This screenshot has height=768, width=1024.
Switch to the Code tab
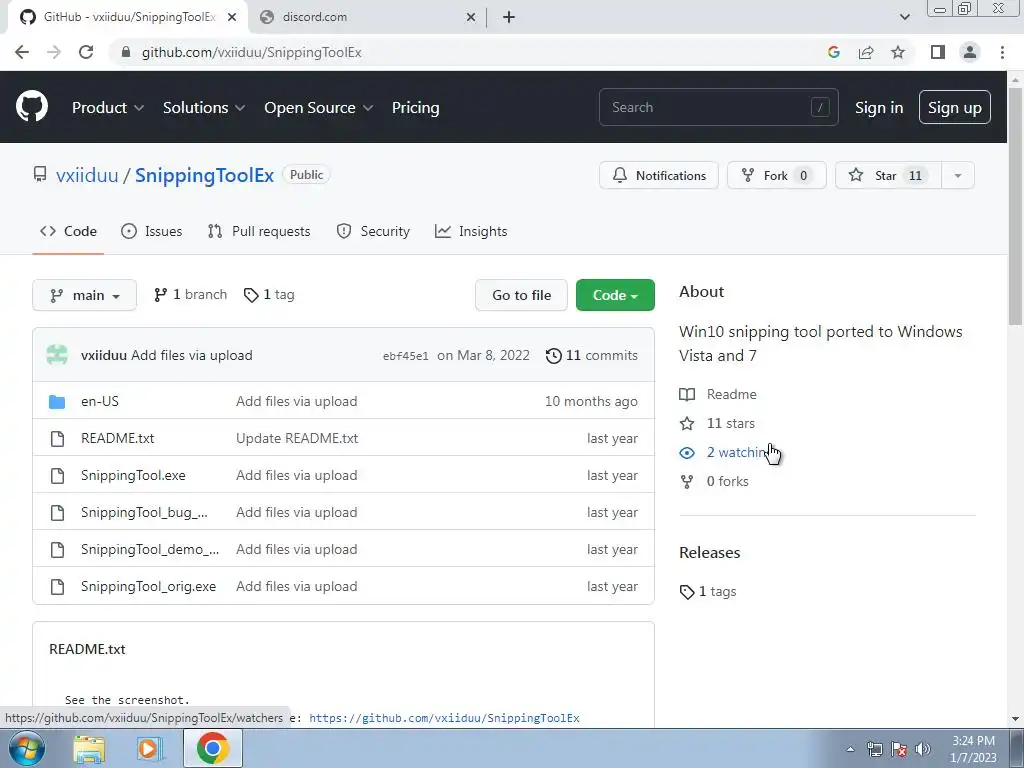tap(68, 231)
